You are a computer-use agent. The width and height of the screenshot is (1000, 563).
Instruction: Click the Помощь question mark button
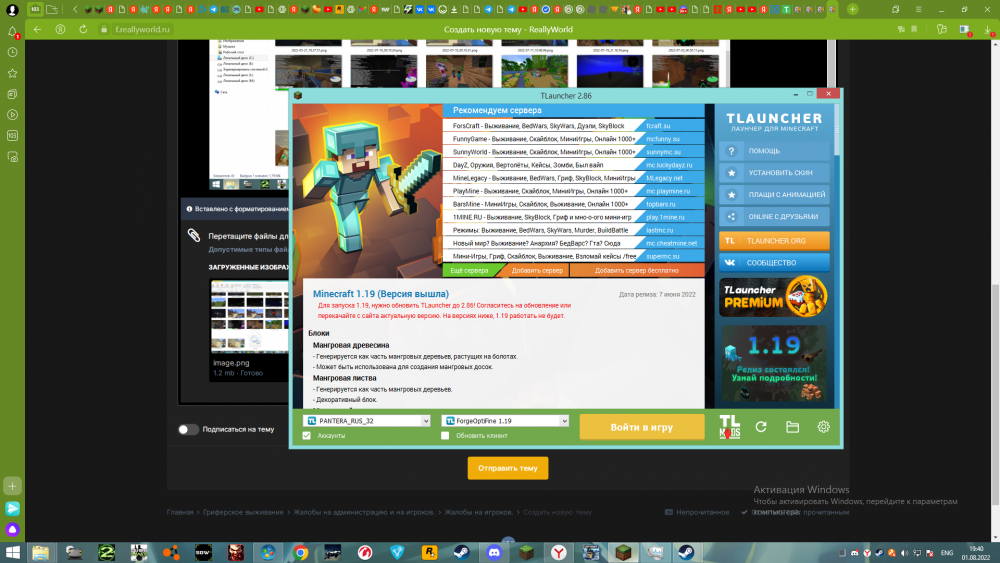click(x=774, y=151)
